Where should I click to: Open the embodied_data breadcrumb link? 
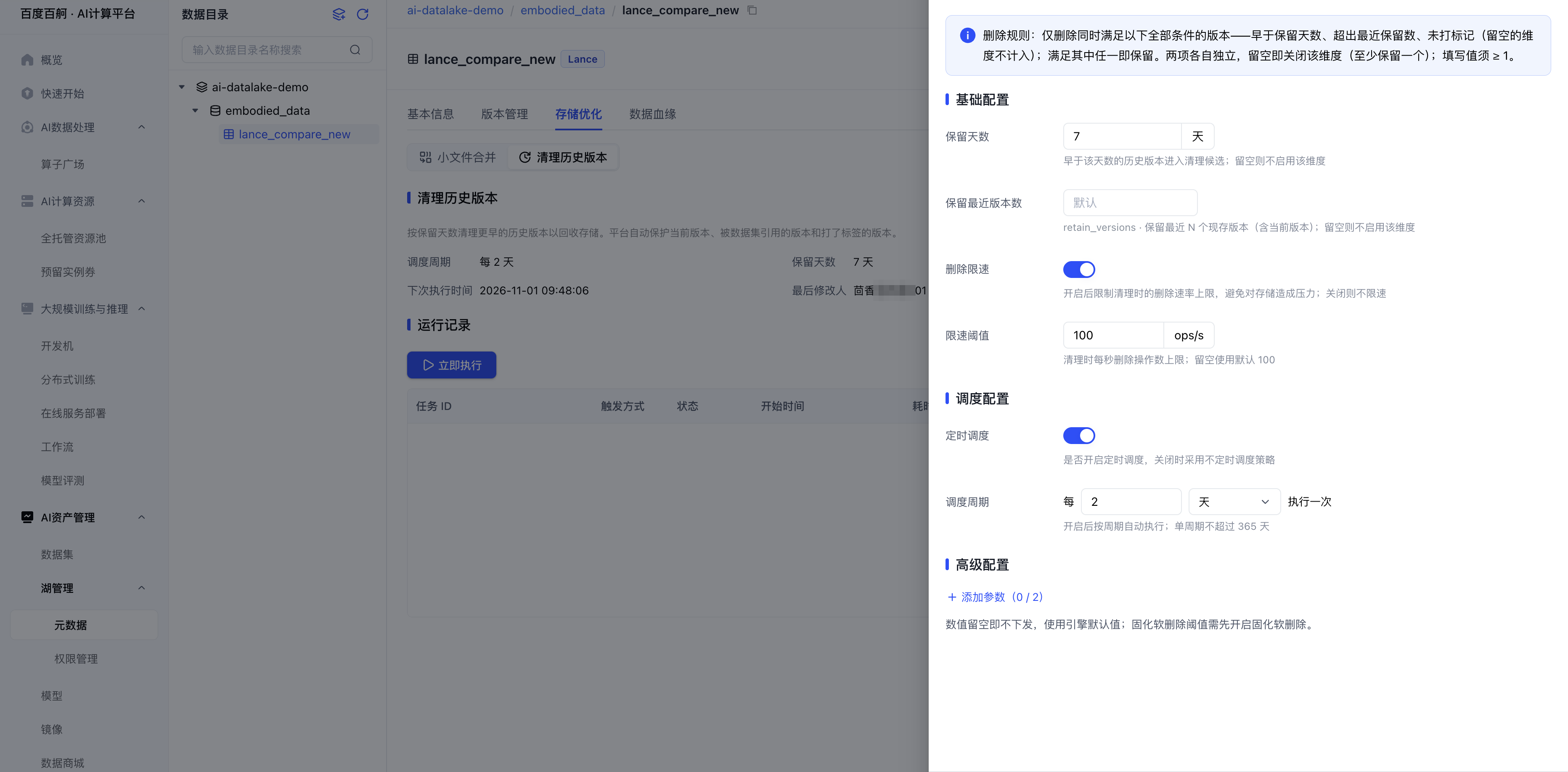coord(562,11)
